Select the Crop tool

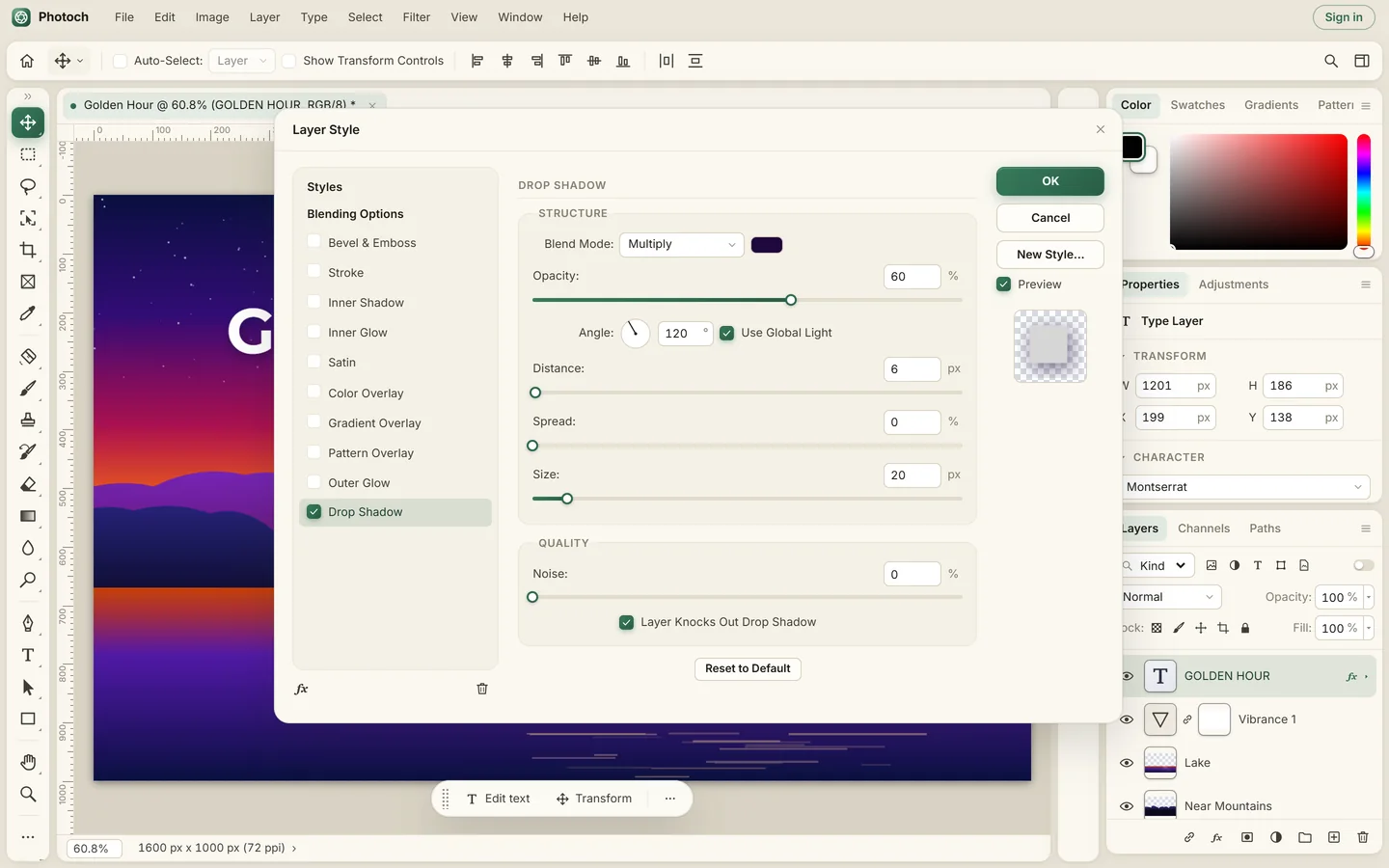coord(28,250)
